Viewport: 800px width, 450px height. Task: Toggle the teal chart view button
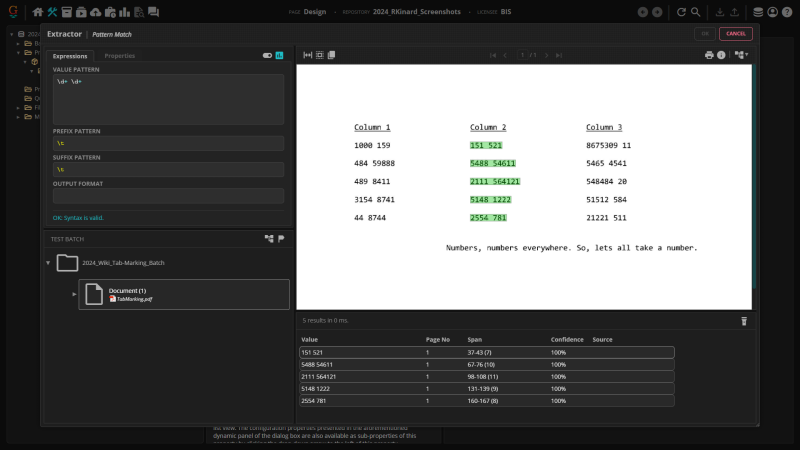[x=280, y=56]
